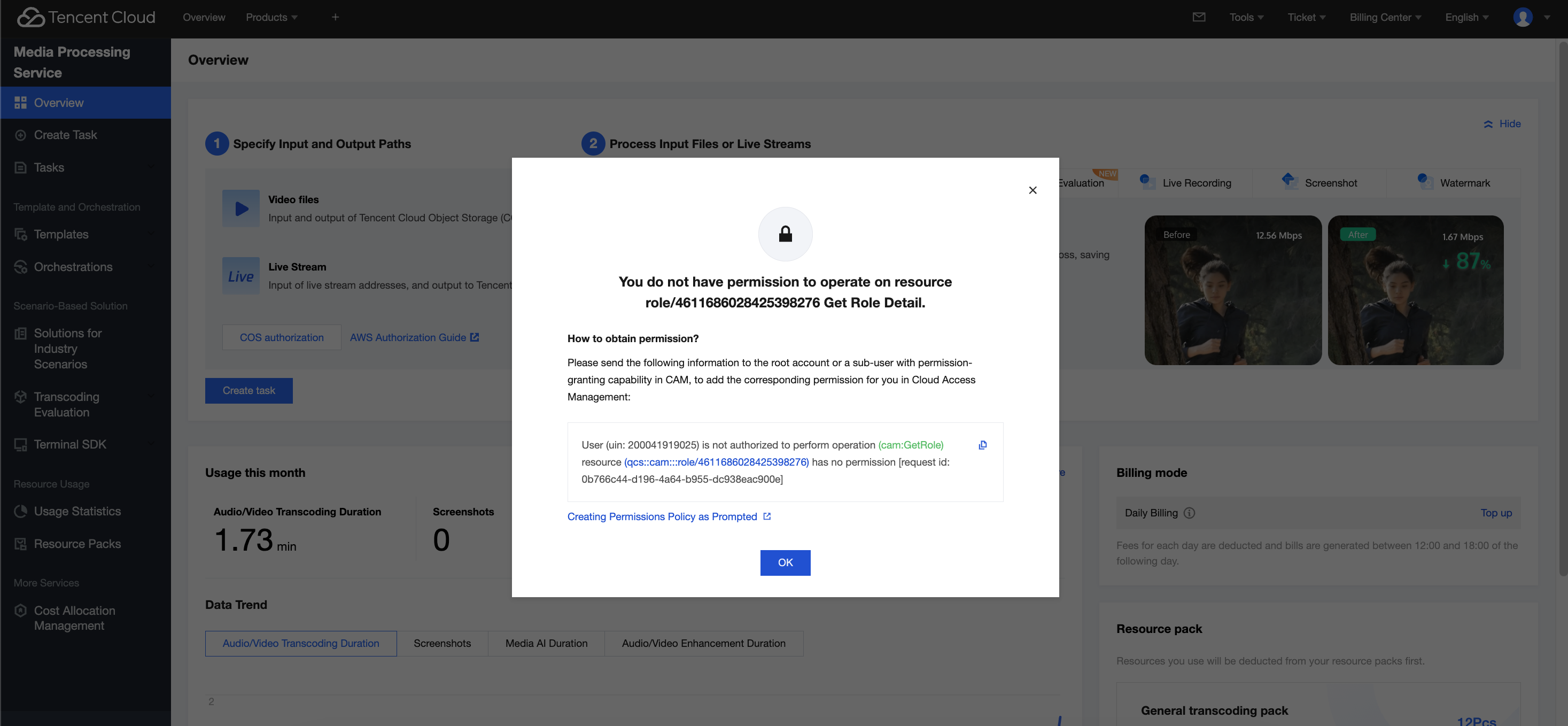The height and width of the screenshot is (726, 1568).
Task: Switch to Screenshots data trend tab
Action: (442, 643)
